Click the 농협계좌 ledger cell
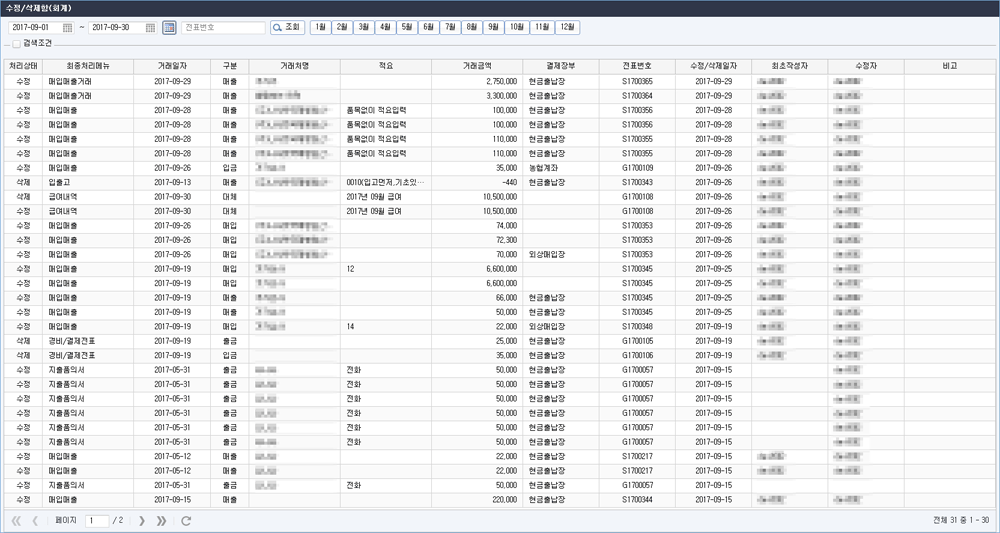This screenshot has width=1000, height=533. click(x=561, y=168)
